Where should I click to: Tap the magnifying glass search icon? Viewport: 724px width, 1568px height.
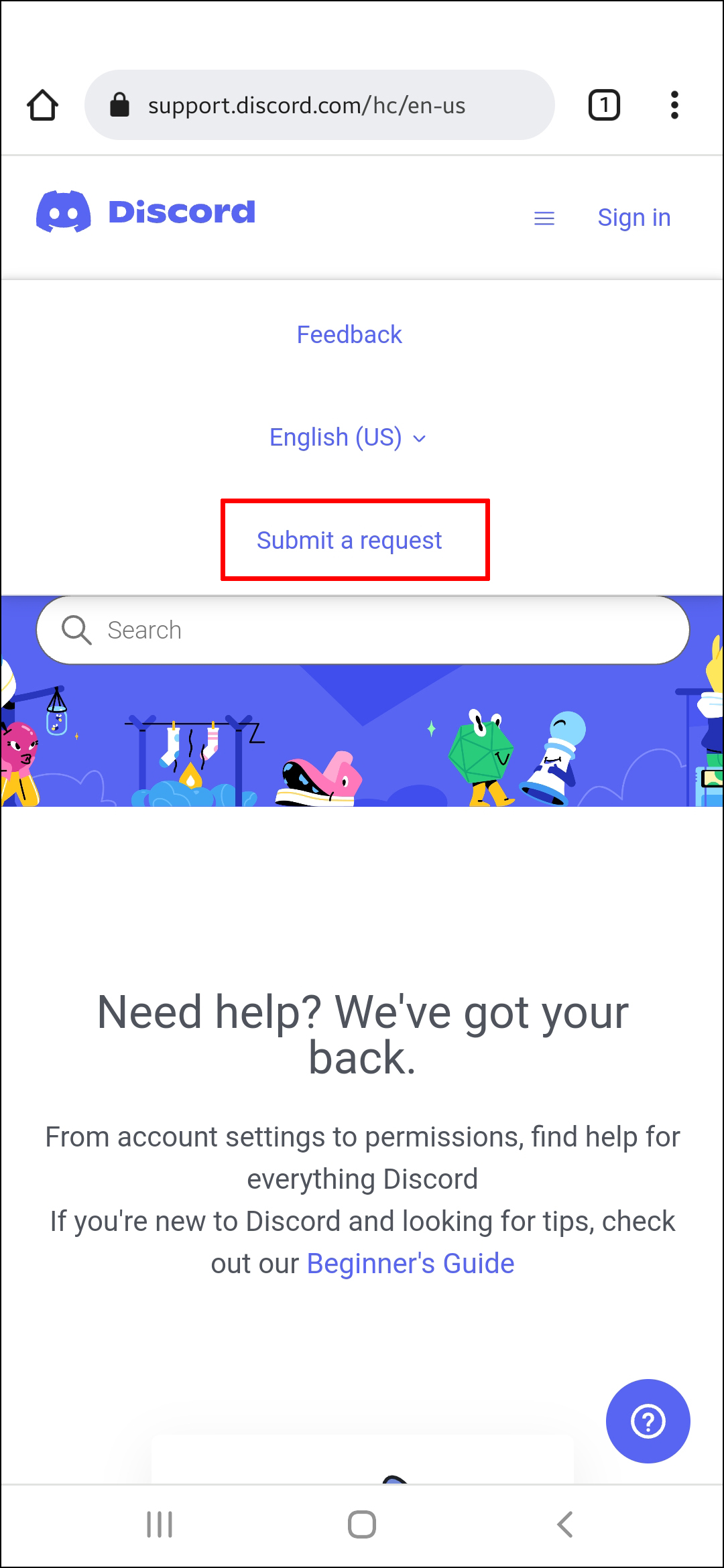point(76,630)
